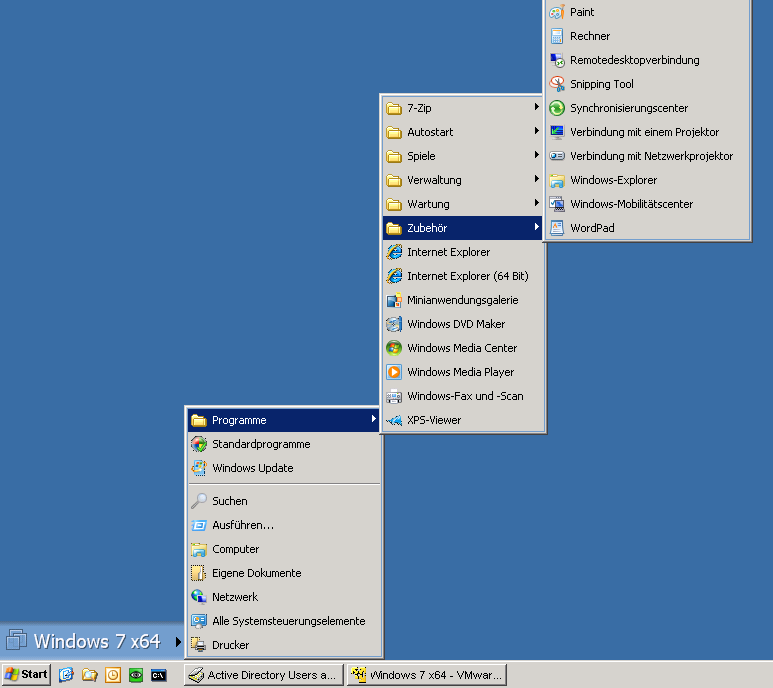Open the Verwaltung folder entry
773x688 pixels.
462,180
